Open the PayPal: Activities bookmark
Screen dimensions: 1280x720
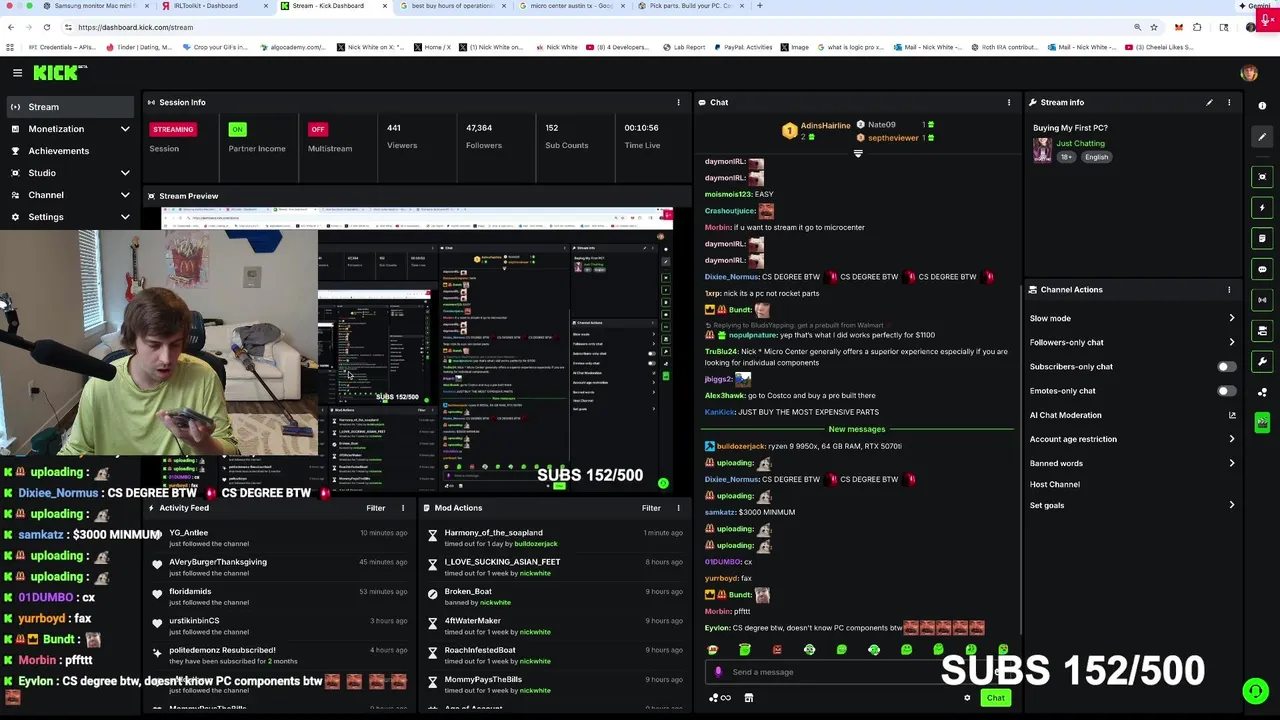click(742, 47)
